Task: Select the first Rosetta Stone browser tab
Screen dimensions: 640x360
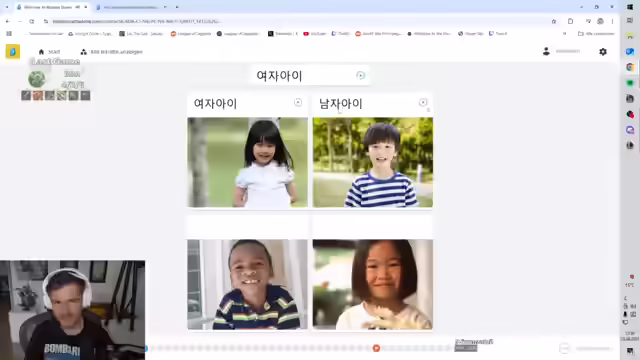Action: coord(51,7)
